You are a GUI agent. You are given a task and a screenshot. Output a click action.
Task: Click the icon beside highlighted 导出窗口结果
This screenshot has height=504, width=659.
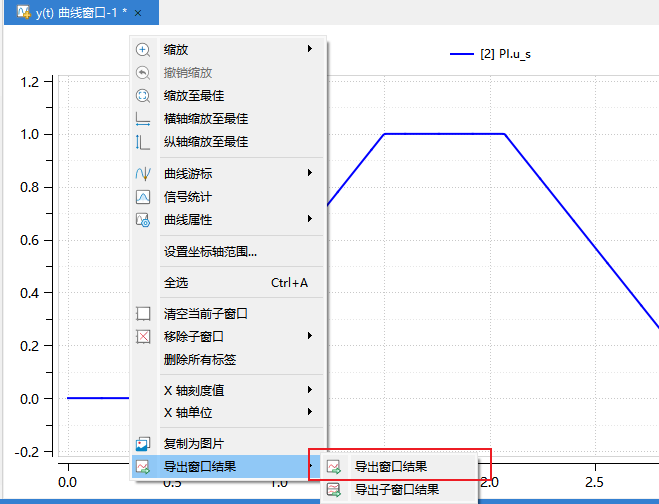pos(143,467)
